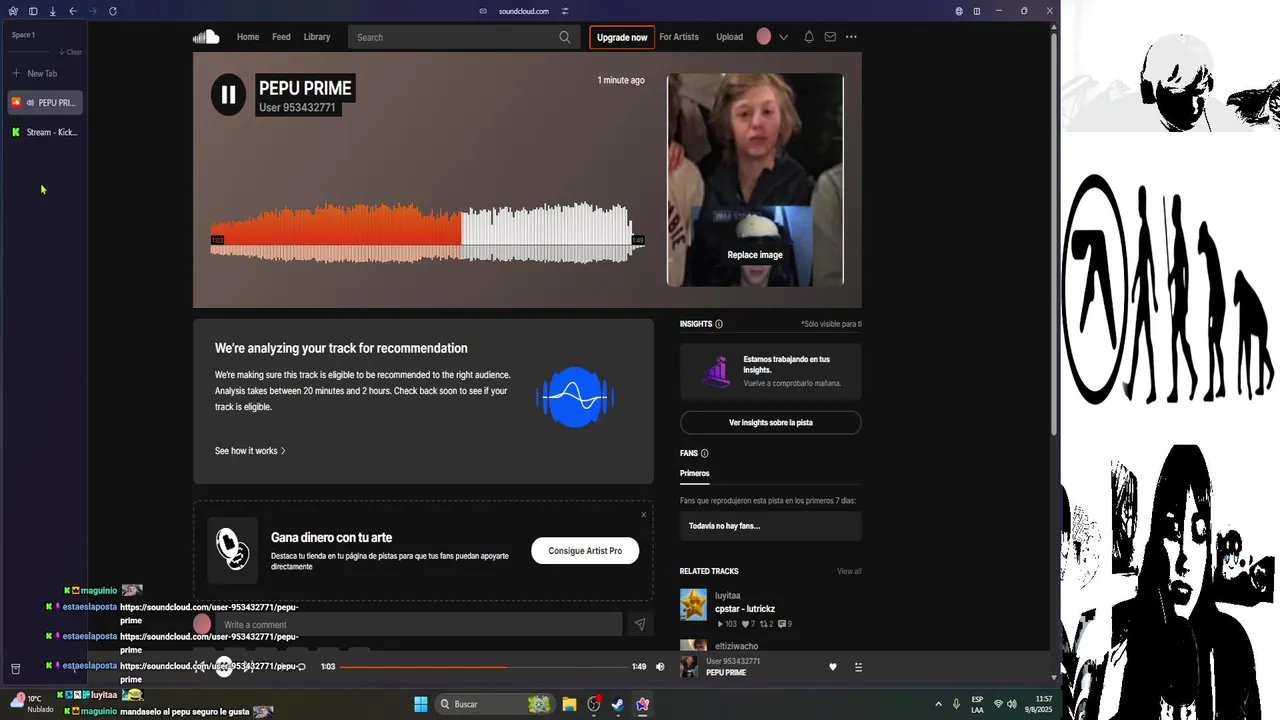
Task: Open File Explorer from the taskbar
Action: [569, 704]
